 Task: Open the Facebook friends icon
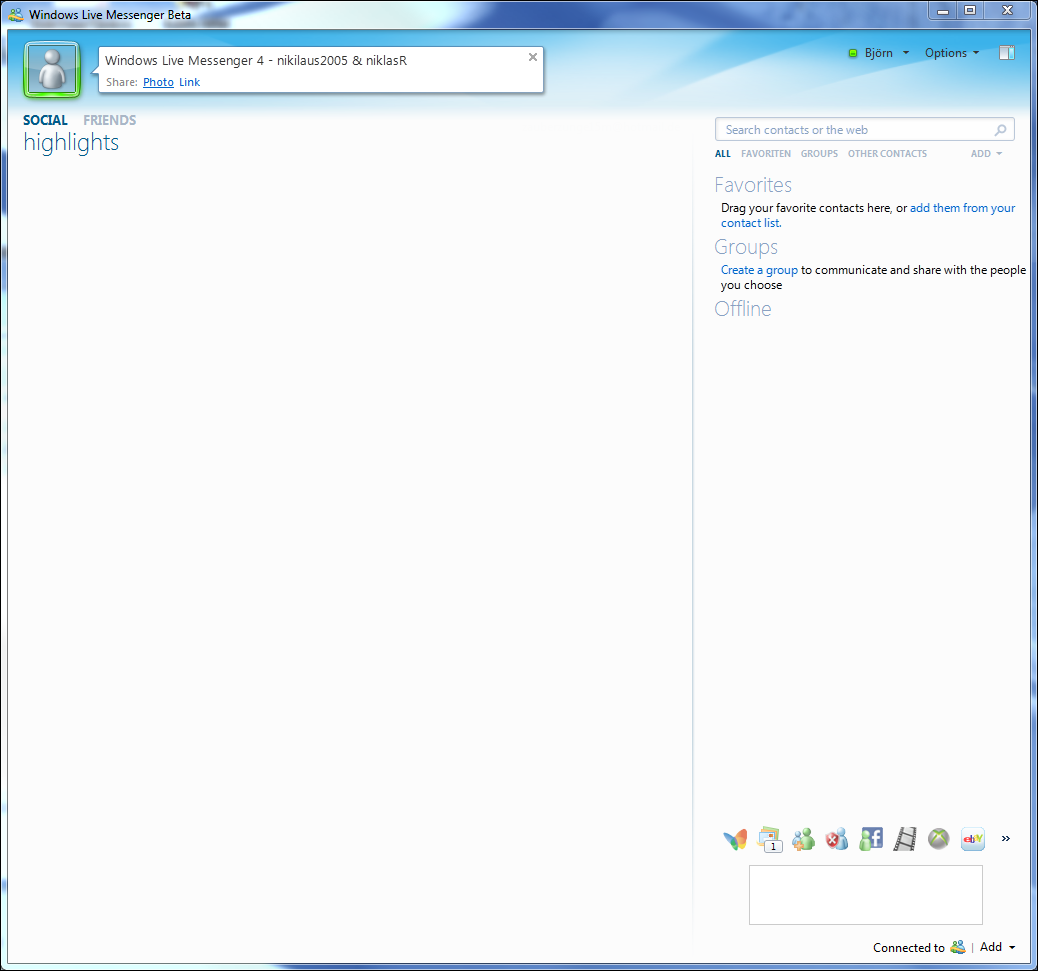[x=871, y=839]
